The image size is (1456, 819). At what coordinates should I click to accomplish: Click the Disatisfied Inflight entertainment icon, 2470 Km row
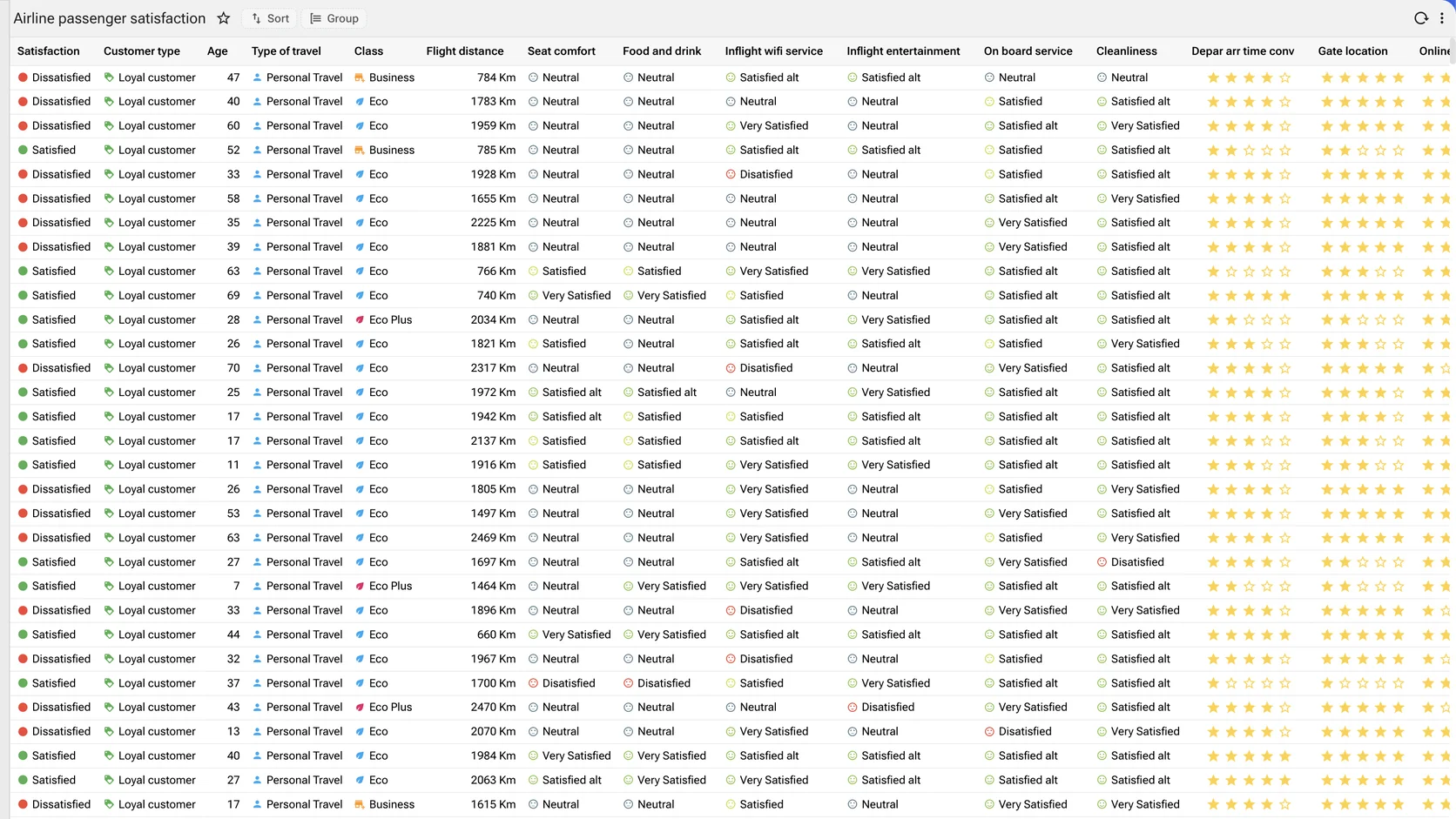coord(853,708)
